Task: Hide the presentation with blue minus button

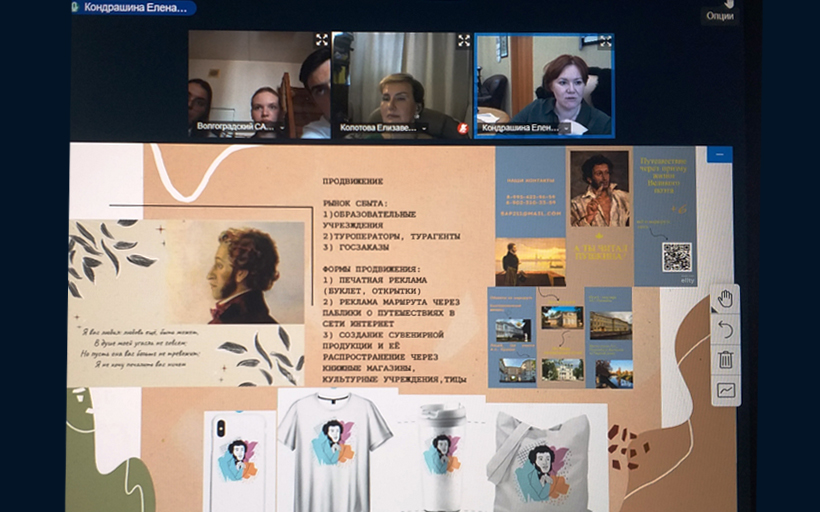Action: [x=720, y=154]
